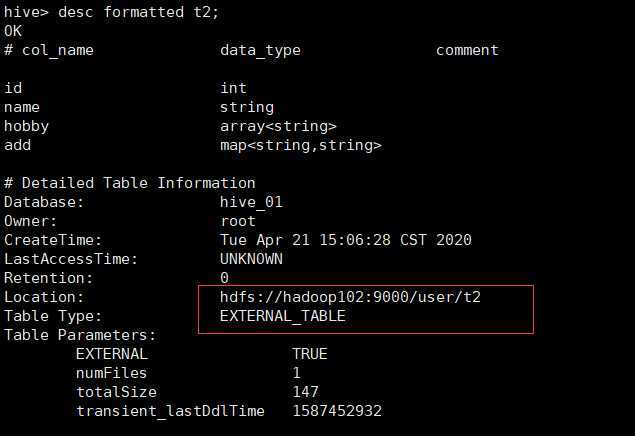Click the EXTERNAL_TABLE table type value
The image size is (635, 436).
click(x=283, y=316)
